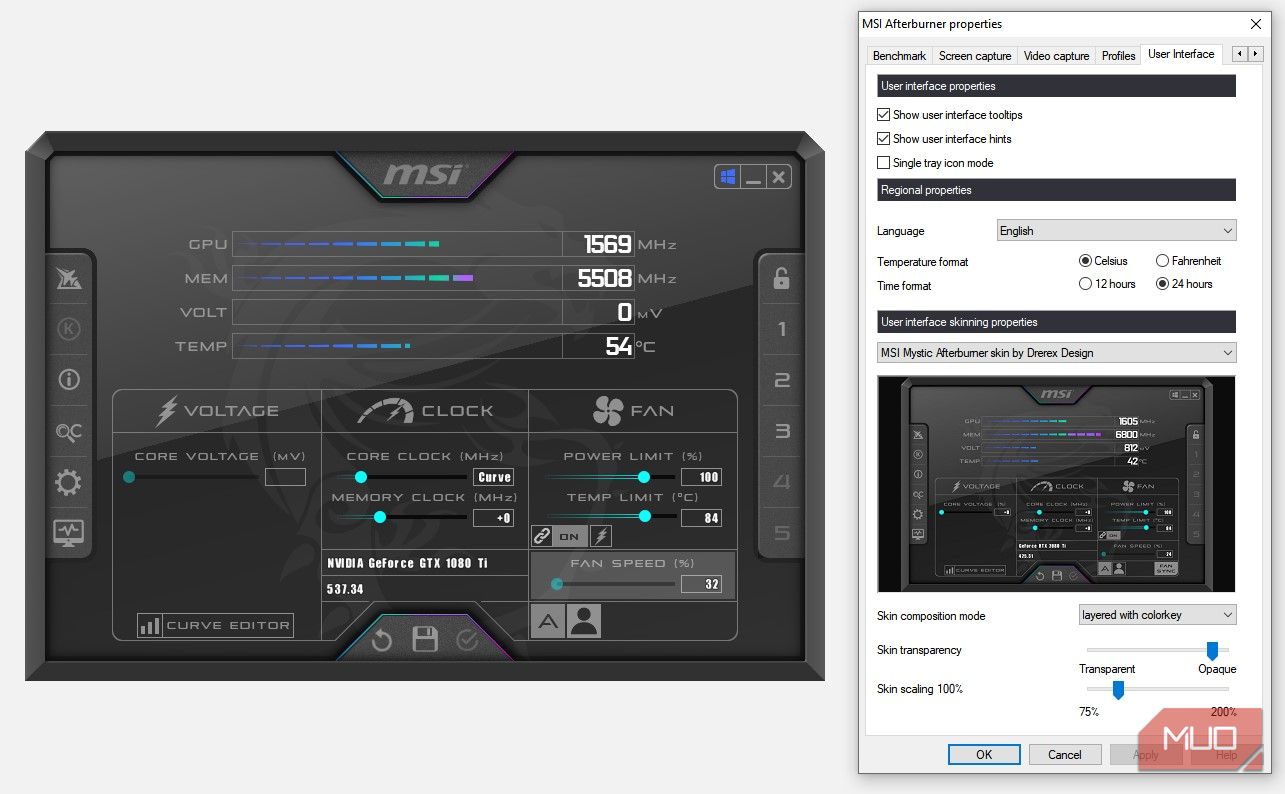Switch to the Profiles tab

pyautogui.click(x=1117, y=56)
